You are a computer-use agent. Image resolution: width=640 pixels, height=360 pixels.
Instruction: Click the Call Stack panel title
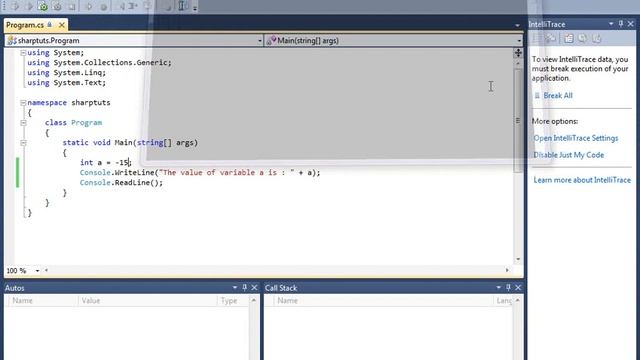pyautogui.click(x=281, y=288)
